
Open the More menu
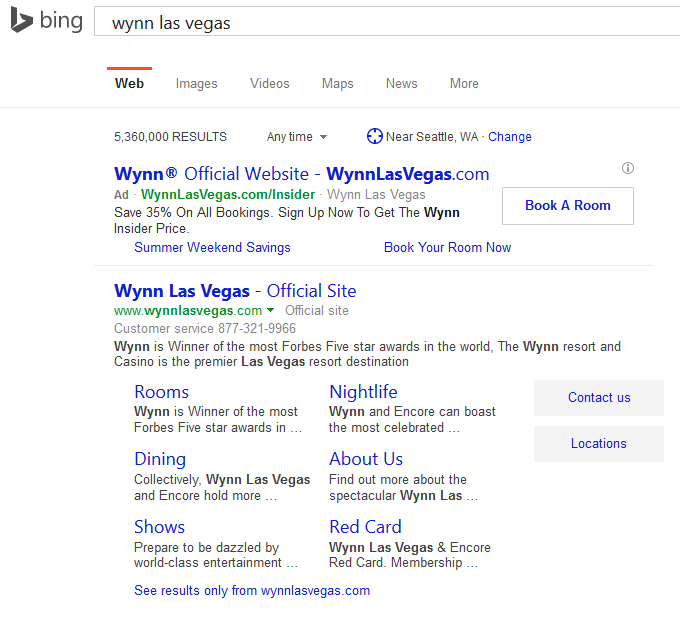point(464,84)
